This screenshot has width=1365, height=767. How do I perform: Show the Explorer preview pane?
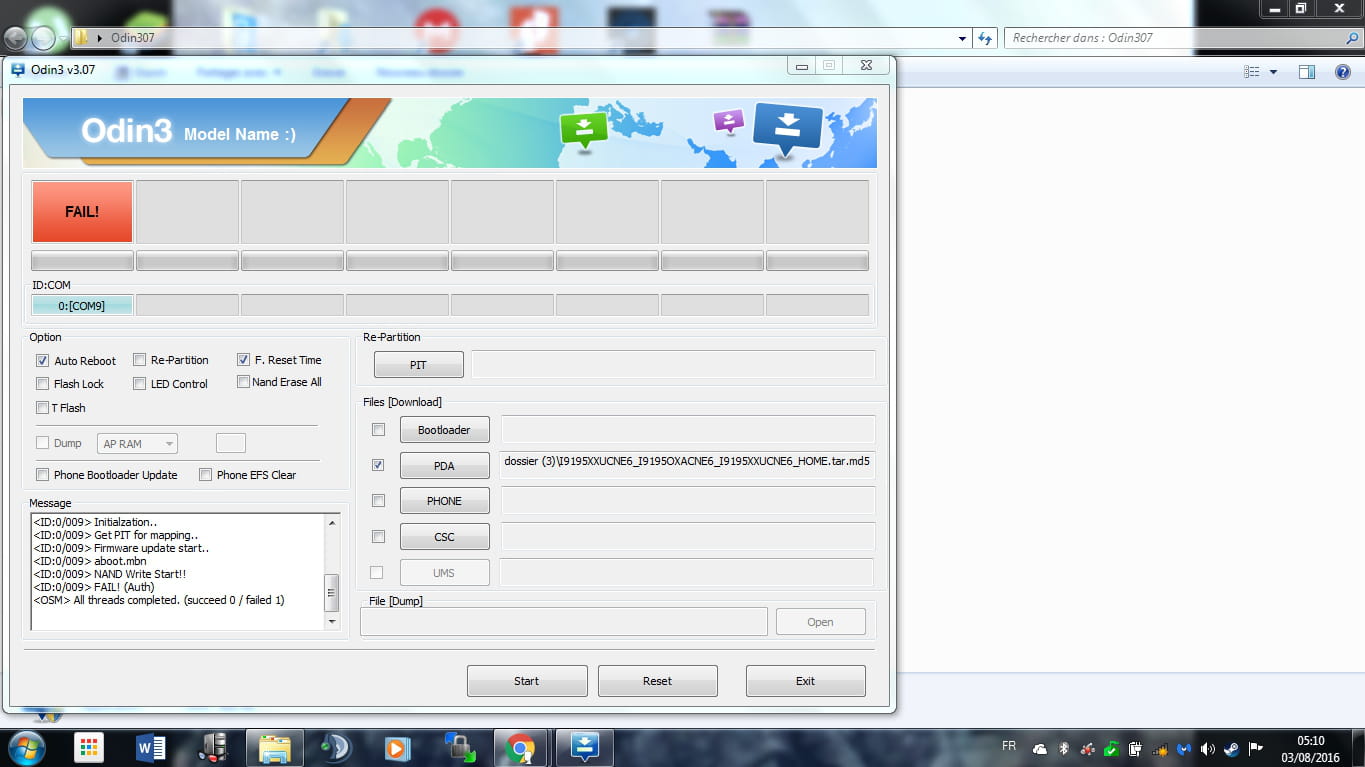point(1306,72)
